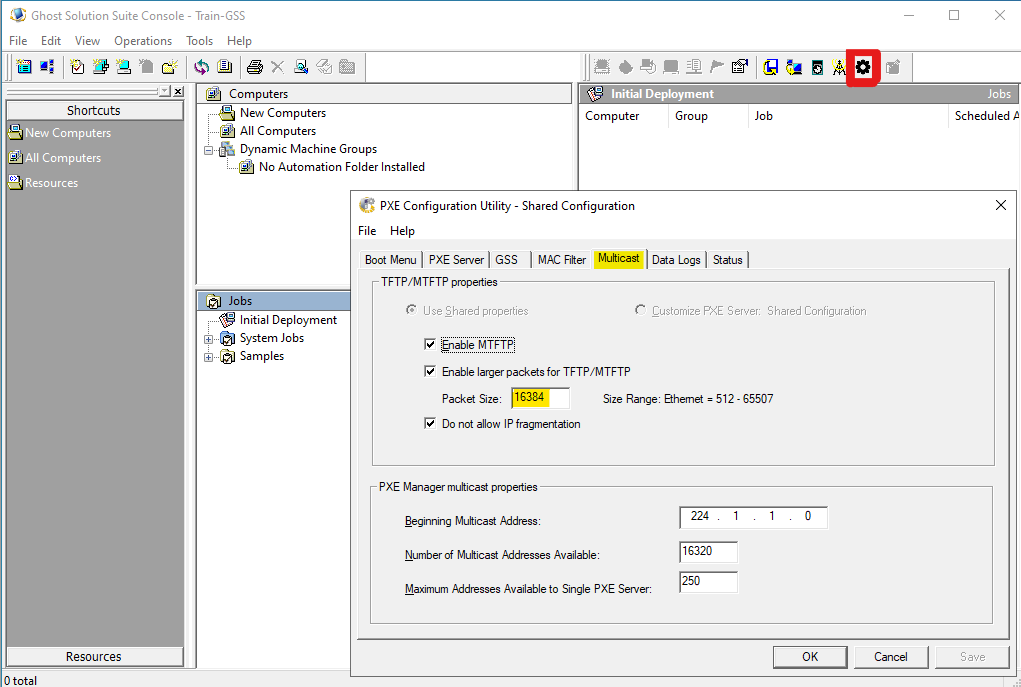Click the New Folder toolbar icon

tap(170, 67)
